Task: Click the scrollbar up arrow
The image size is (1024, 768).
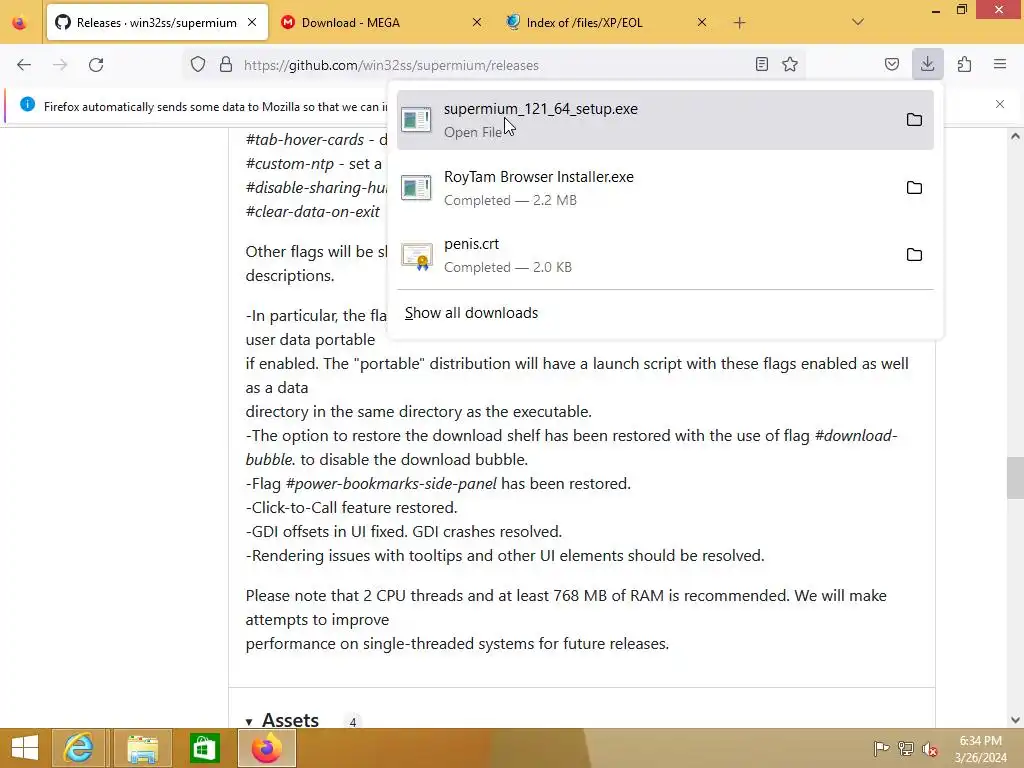Action: pos(1015,136)
